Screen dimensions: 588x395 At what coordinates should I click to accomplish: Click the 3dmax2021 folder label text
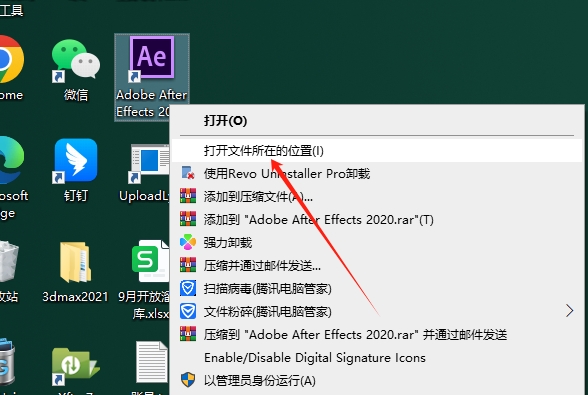(75, 297)
